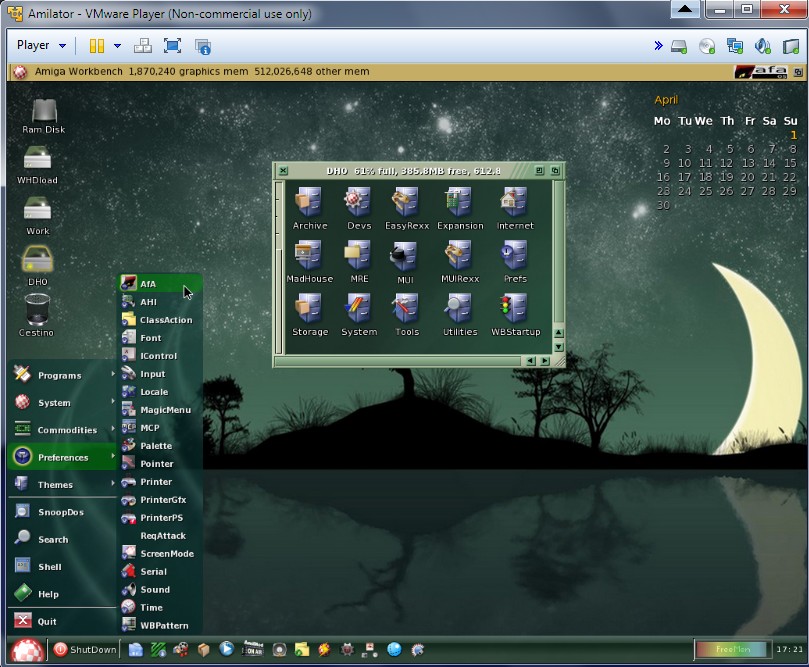Click the FreeMem gradient meter
The height and width of the screenshot is (667, 809).
coord(731,649)
